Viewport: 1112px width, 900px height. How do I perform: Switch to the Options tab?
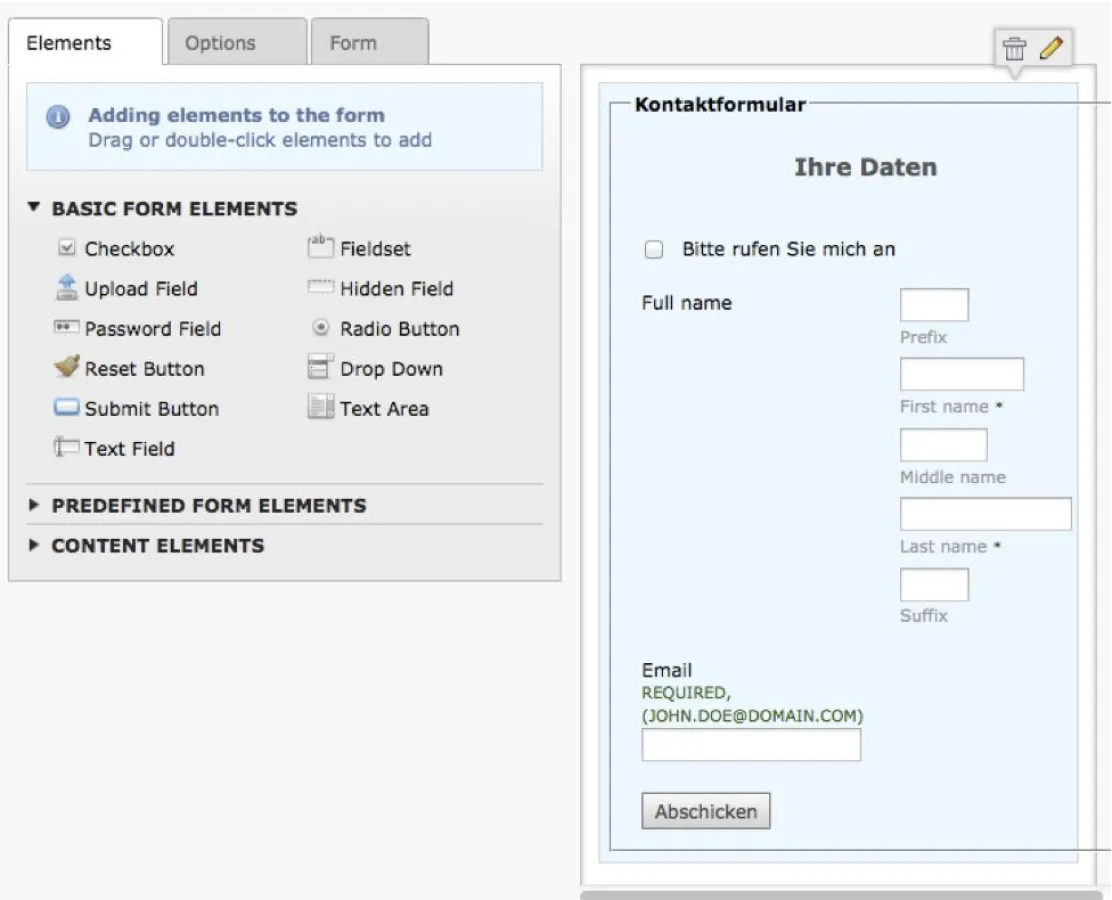pos(220,43)
